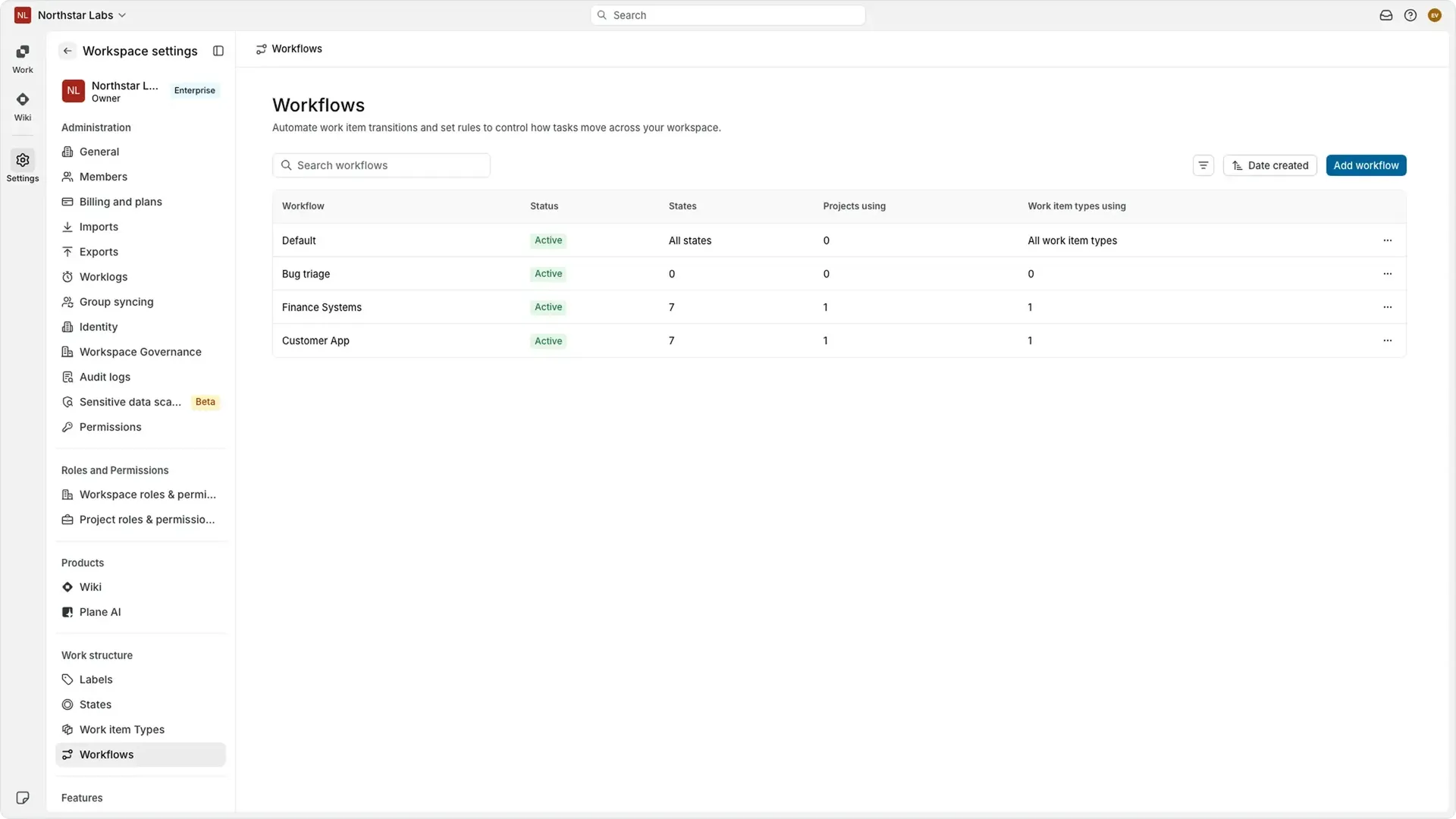The image size is (1456, 819).
Task: Click the Active status of Default
Action: pos(548,240)
